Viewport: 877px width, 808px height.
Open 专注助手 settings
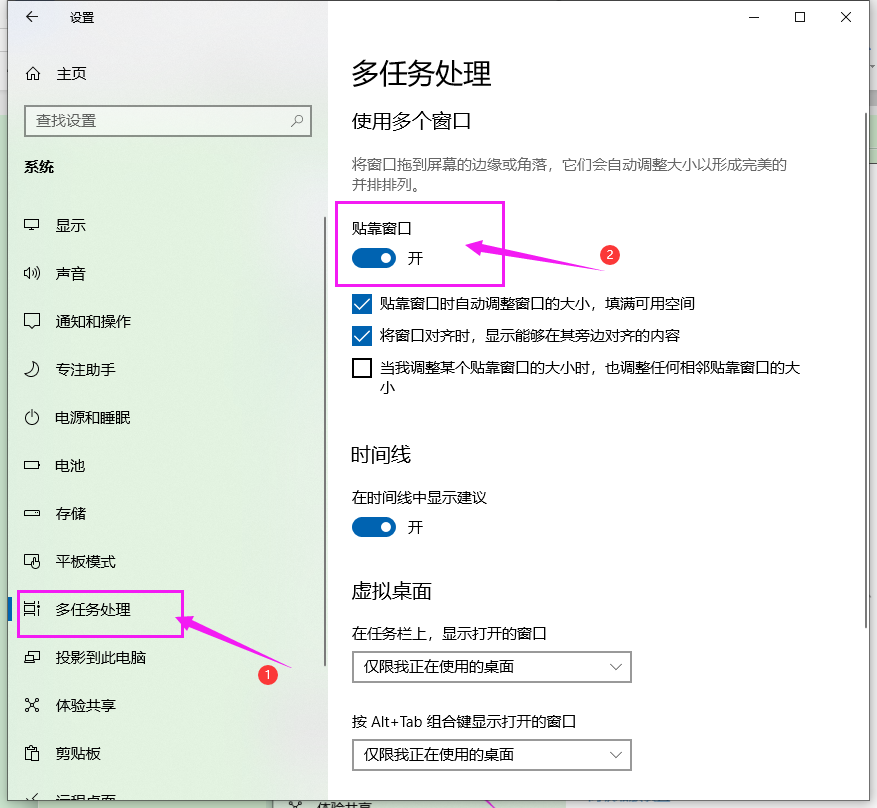pos(85,370)
